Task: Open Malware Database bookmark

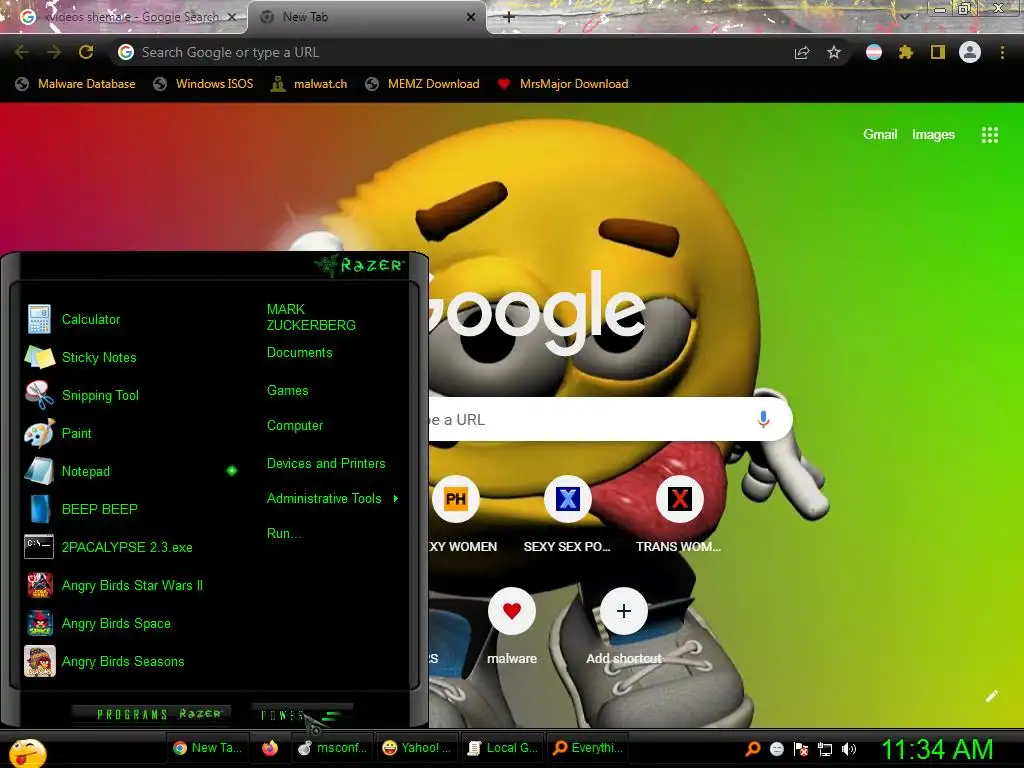Action: click(x=76, y=84)
